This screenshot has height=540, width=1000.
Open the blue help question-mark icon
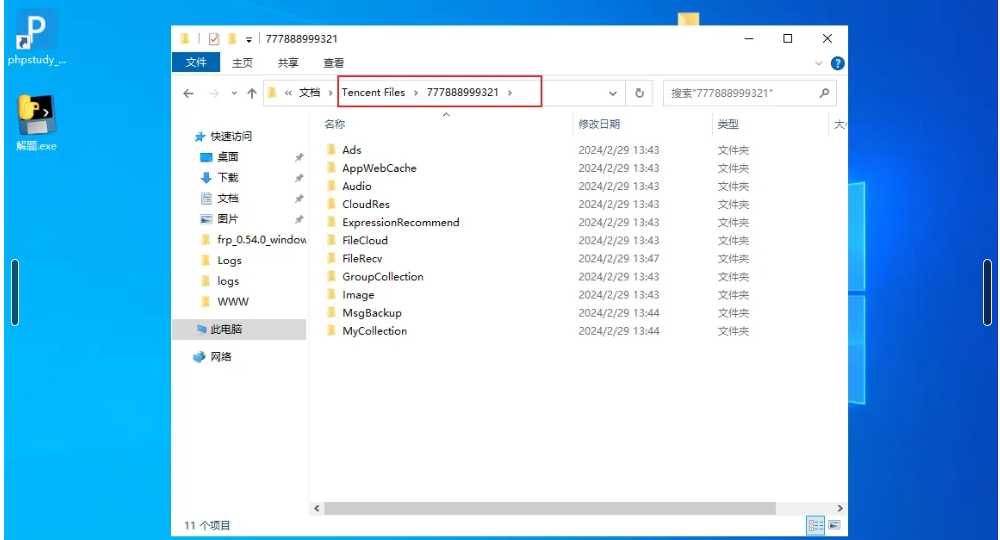pyautogui.click(x=837, y=63)
